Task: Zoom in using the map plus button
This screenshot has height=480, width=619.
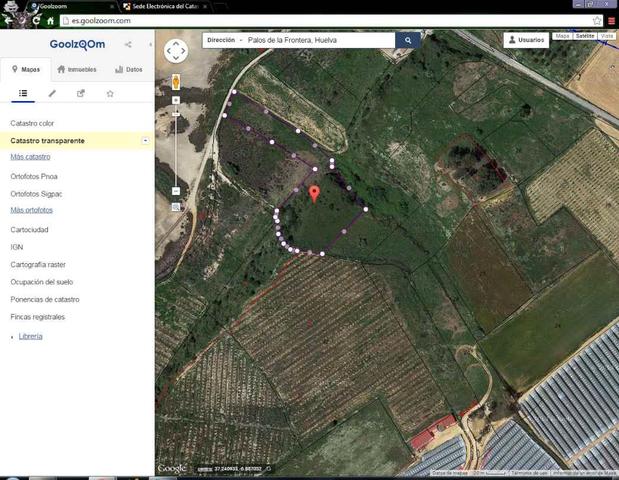Action: click(x=176, y=101)
